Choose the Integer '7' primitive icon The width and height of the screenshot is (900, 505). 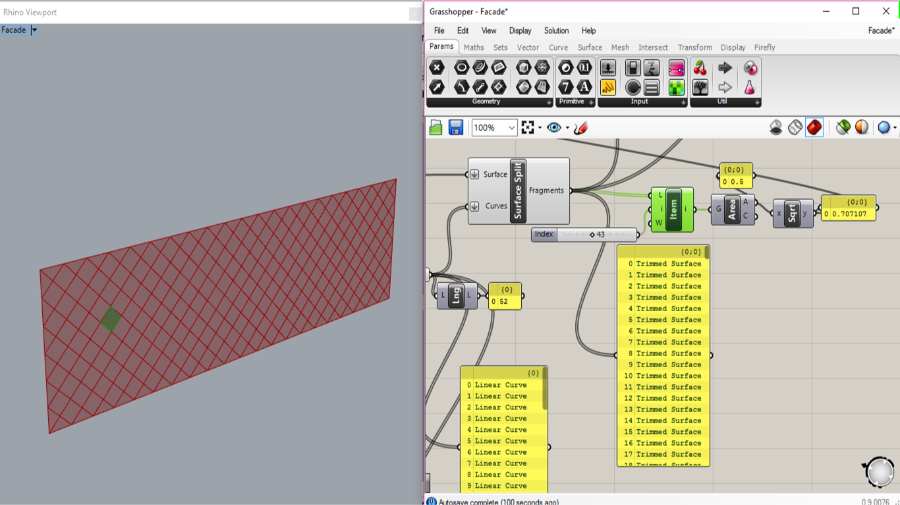click(x=565, y=87)
